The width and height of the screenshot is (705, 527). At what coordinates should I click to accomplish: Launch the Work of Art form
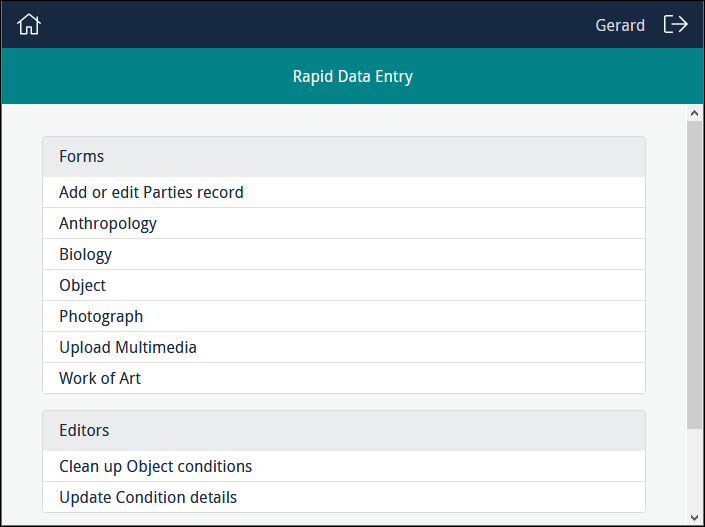[x=100, y=378]
